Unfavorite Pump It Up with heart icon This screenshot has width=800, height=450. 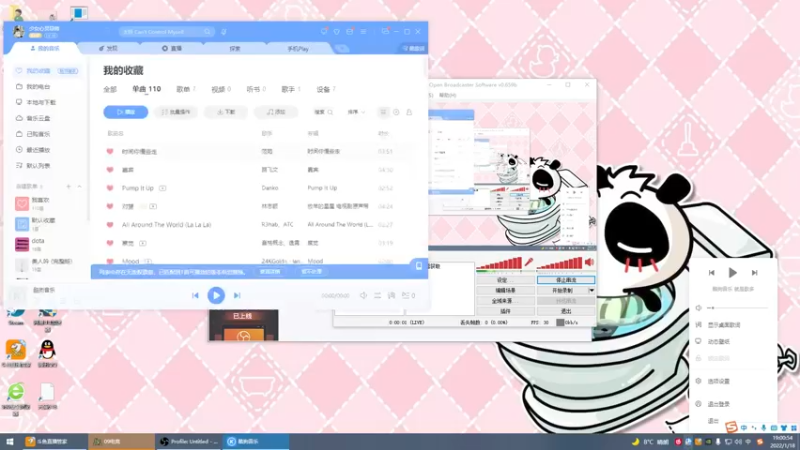pyautogui.click(x=110, y=188)
